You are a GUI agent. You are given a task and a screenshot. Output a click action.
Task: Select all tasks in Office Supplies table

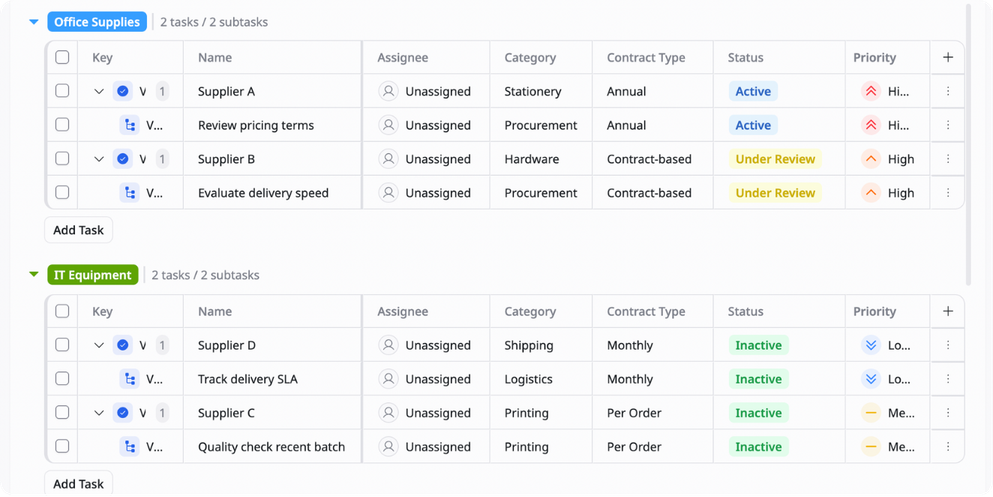[x=62, y=57]
